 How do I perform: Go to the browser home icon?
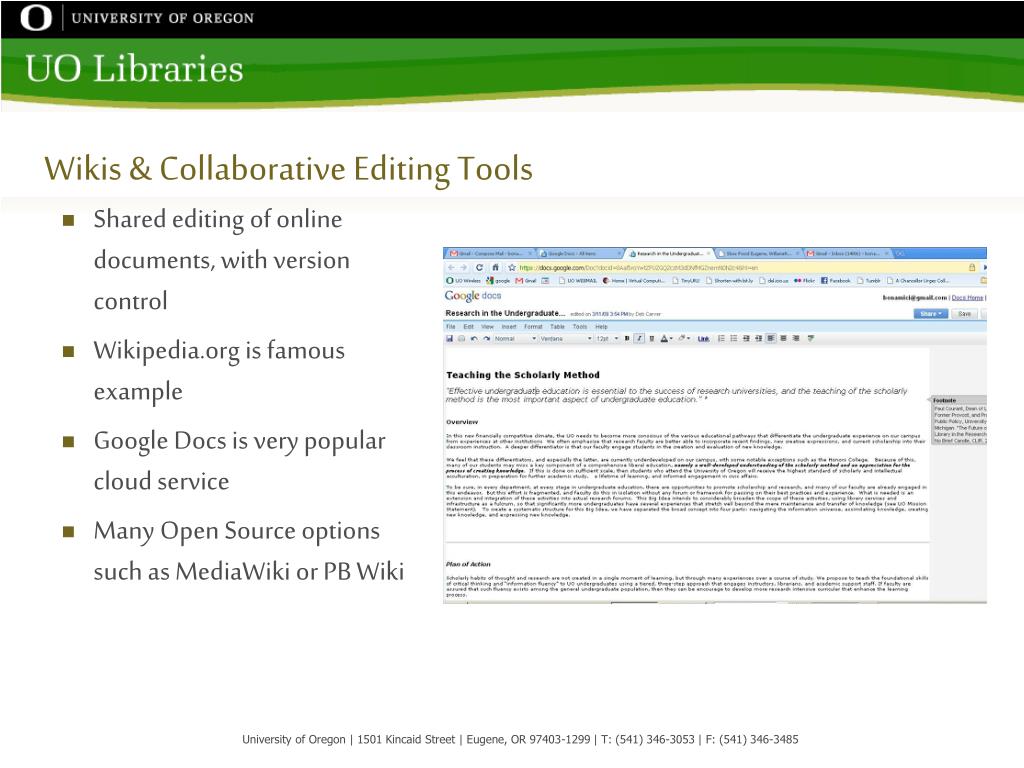click(x=496, y=268)
